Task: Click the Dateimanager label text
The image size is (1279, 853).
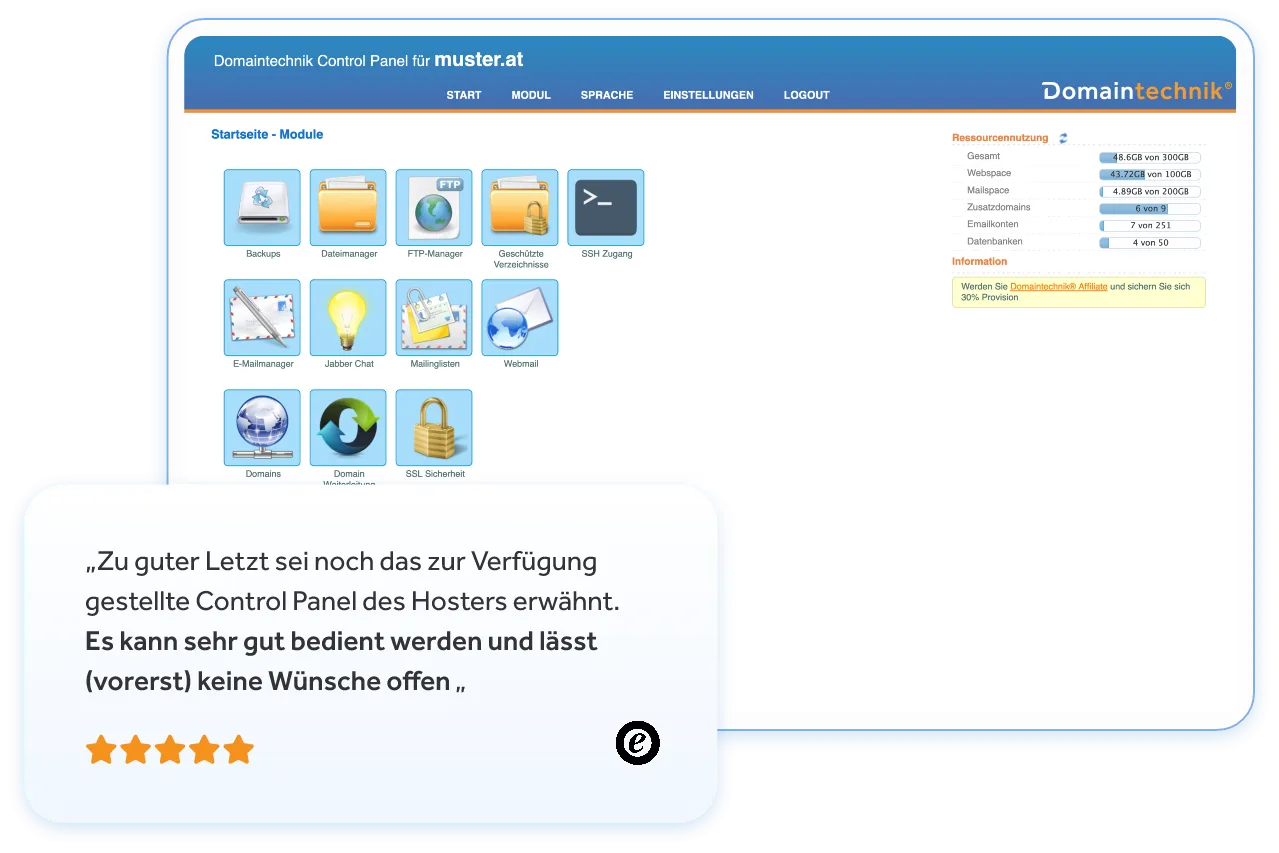Action: pyautogui.click(x=349, y=254)
